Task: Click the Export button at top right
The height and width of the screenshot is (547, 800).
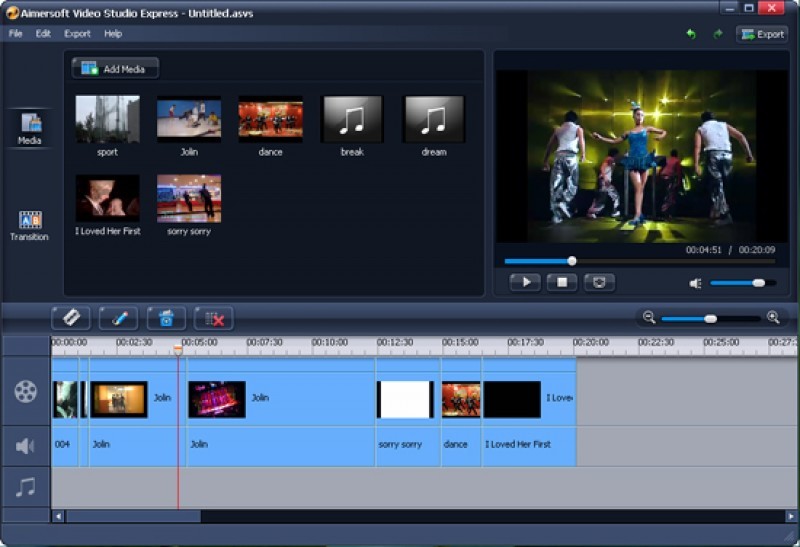Action: point(762,34)
